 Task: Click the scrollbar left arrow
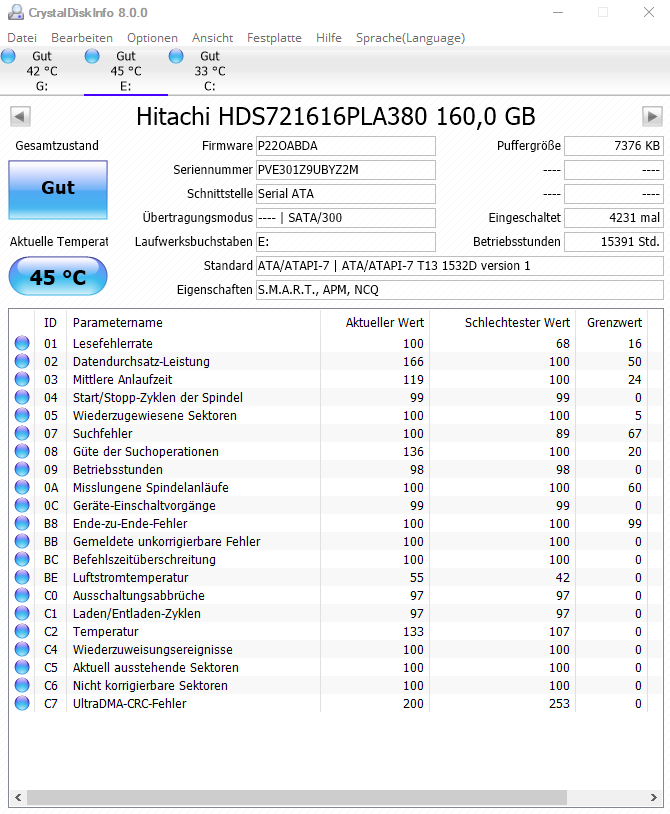pos(18,797)
